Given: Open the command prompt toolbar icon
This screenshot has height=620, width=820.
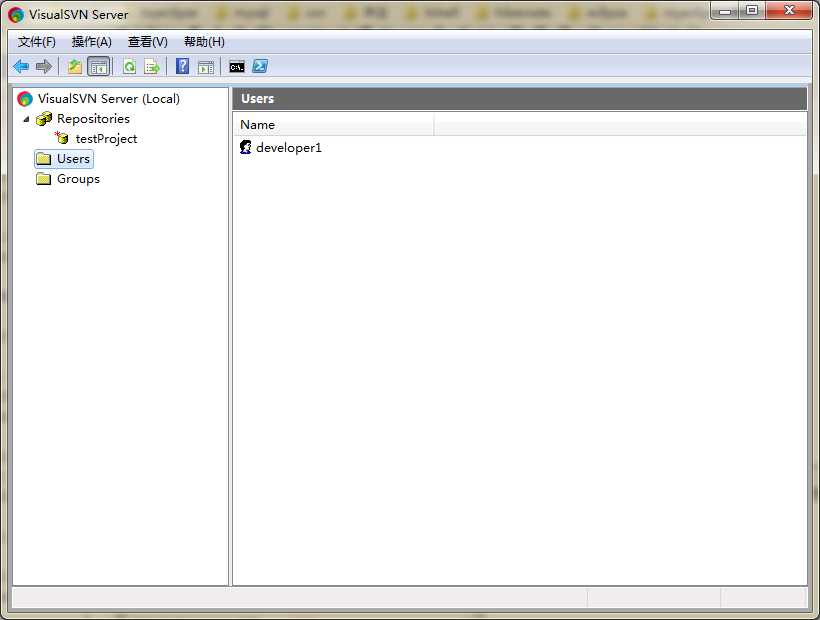Looking at the screenshot, I should 237,67.
